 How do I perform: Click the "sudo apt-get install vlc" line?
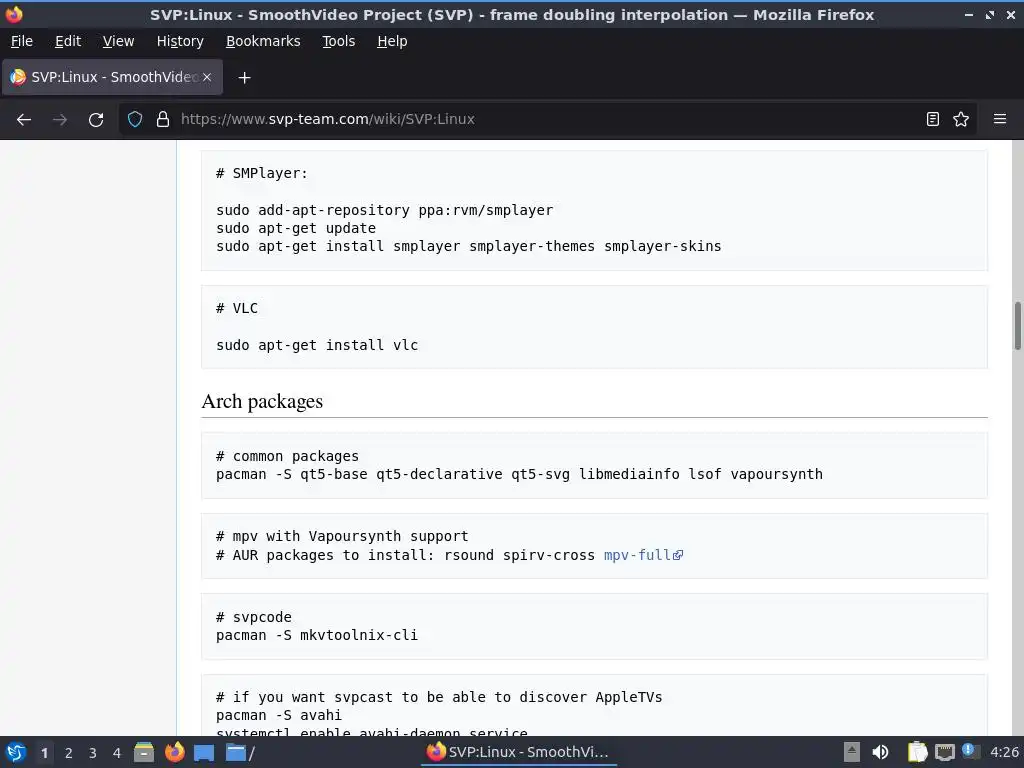click(x=317, y=345)
